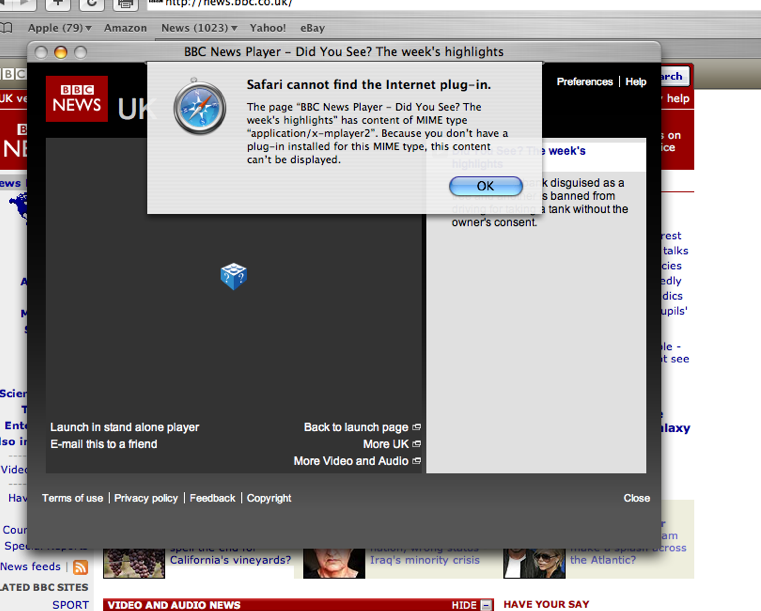Expand the News (1023) bookmarks dropdown

click(x=199, y=28)
